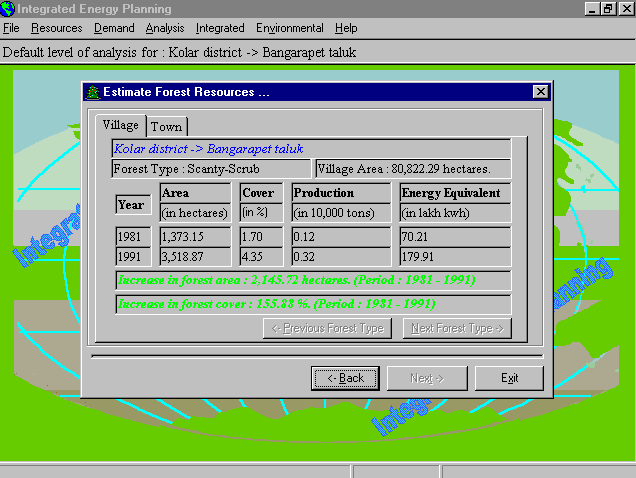This screenshot has width=636, height=478.
Task: Open the Integrated menu
Action: [220, 28]
